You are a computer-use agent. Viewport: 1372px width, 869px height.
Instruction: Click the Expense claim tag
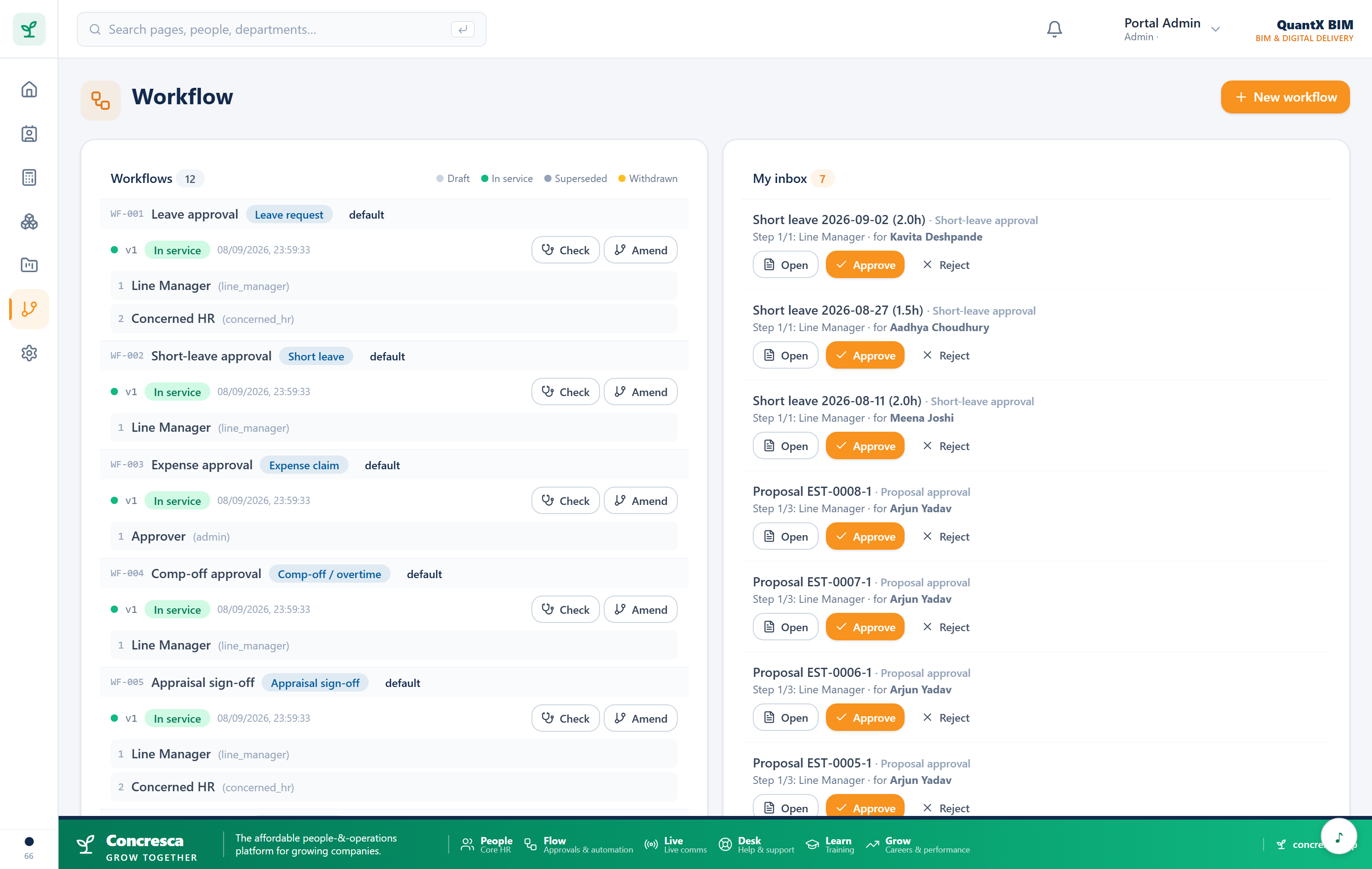304,465
